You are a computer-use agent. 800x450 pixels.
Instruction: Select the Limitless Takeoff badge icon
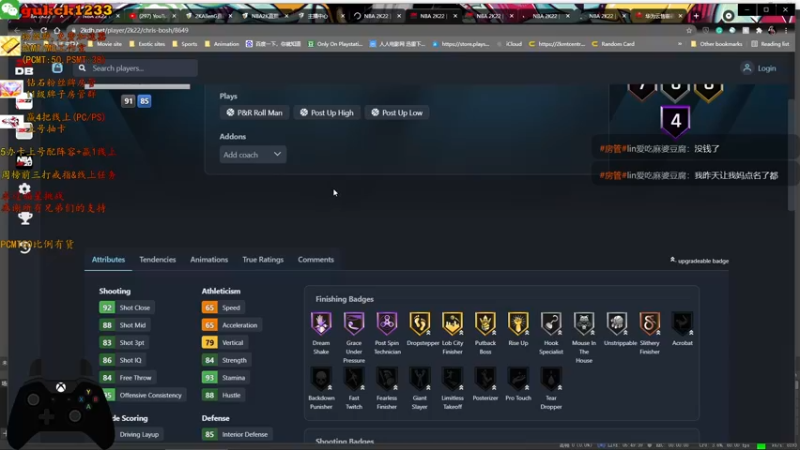click(453, 379)
